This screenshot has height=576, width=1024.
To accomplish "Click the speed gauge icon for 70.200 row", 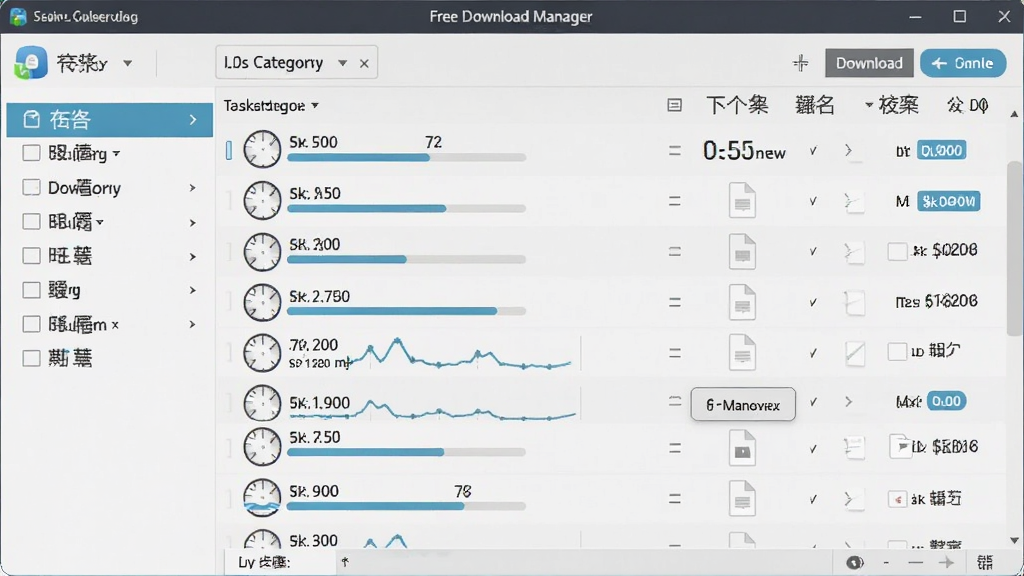I will [x=262, y=353].
